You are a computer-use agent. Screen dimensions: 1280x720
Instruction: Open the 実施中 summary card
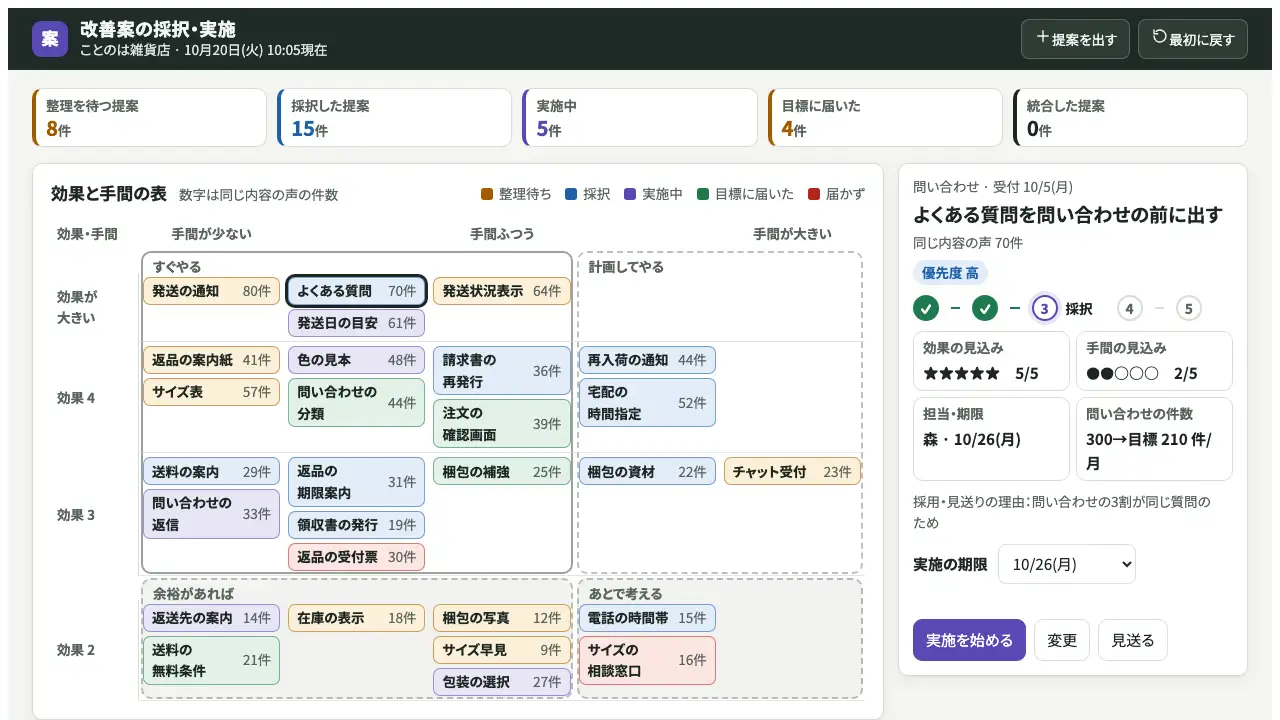click(x=640, y=117)
